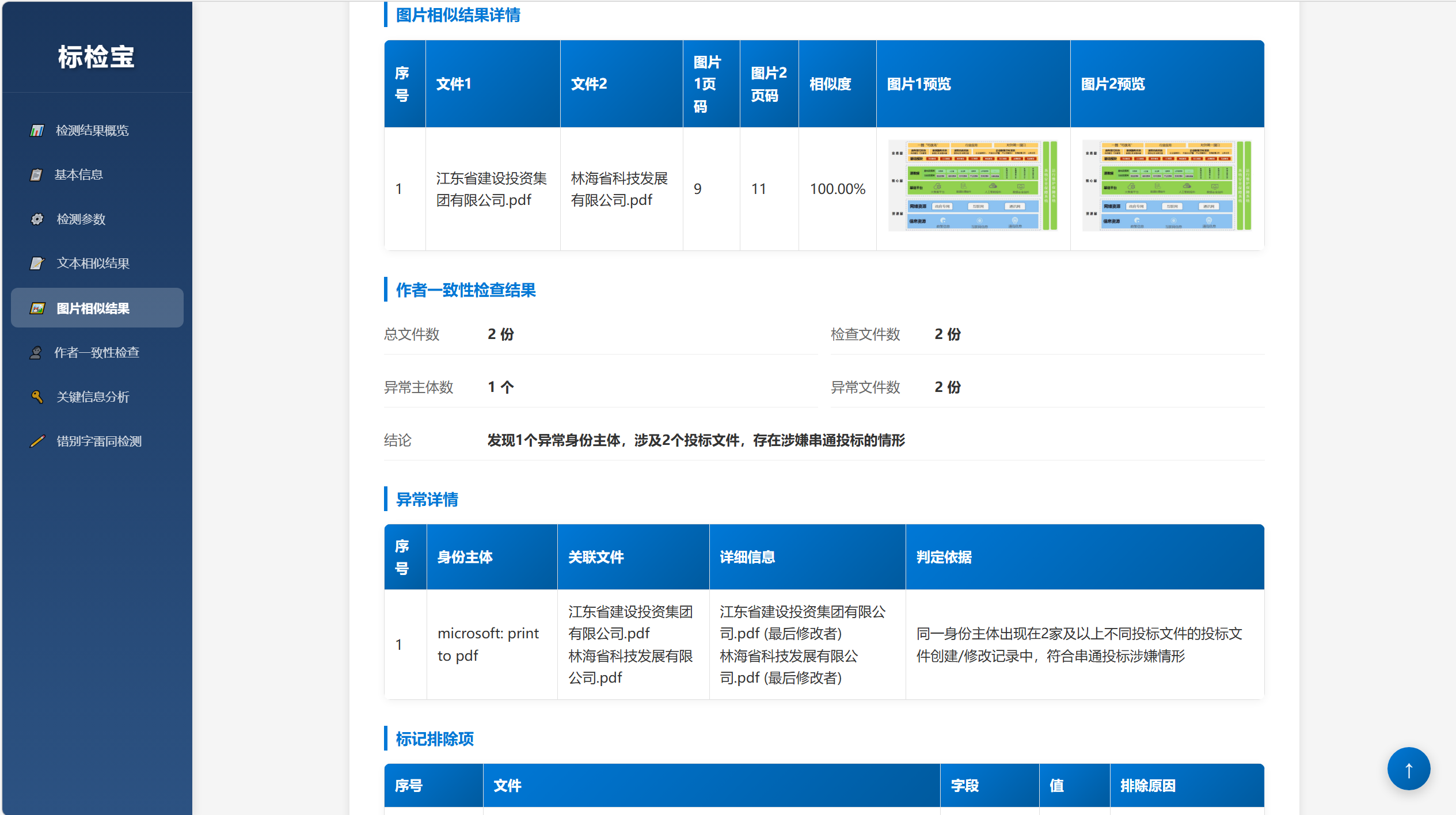Select the 江东省建设投资集团有限公司.pdf filename cell

click(492, 188)
